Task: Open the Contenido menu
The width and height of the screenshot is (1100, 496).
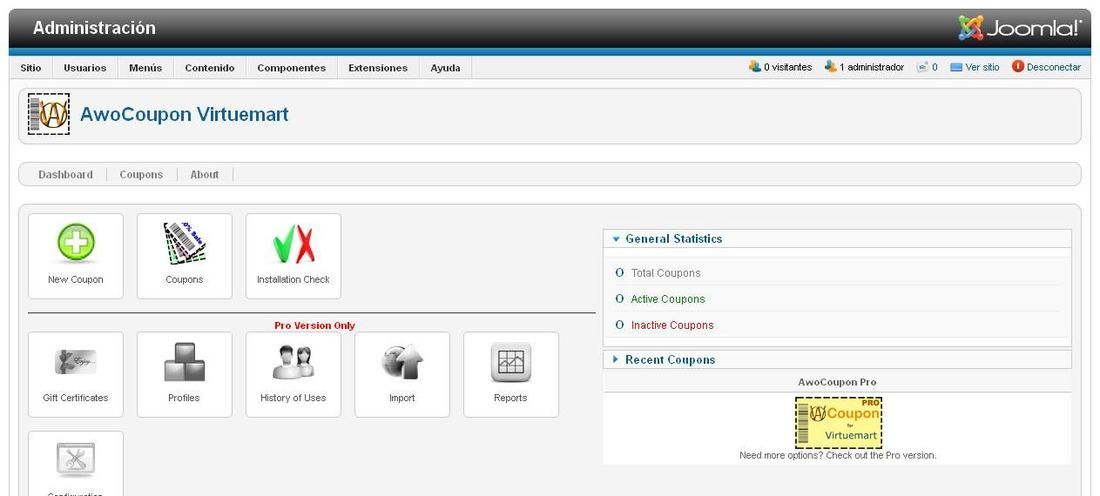Action: [210, 68]
